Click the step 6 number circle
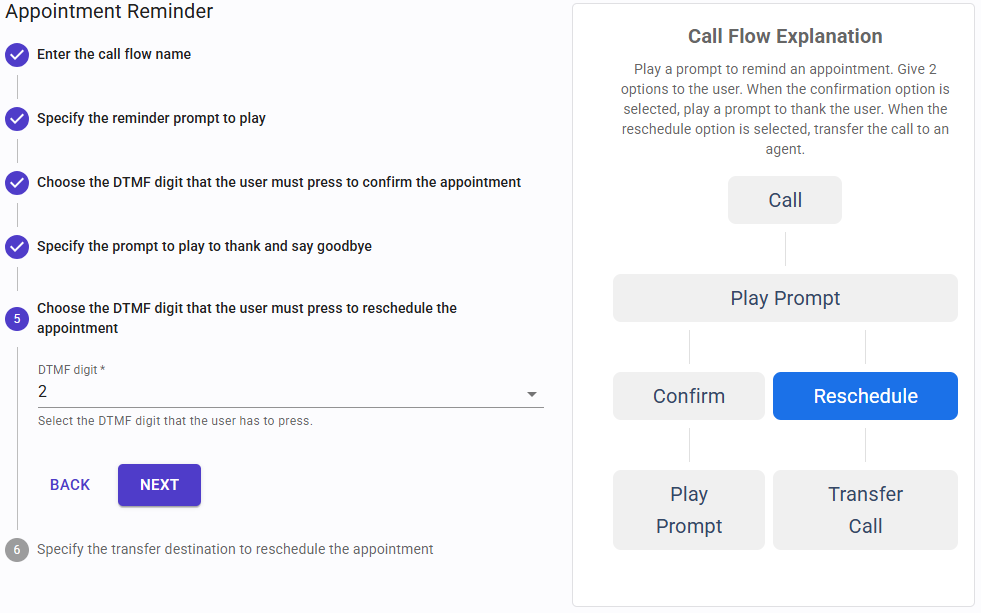This screenshot has width=981, height=613. pos(17,550)
